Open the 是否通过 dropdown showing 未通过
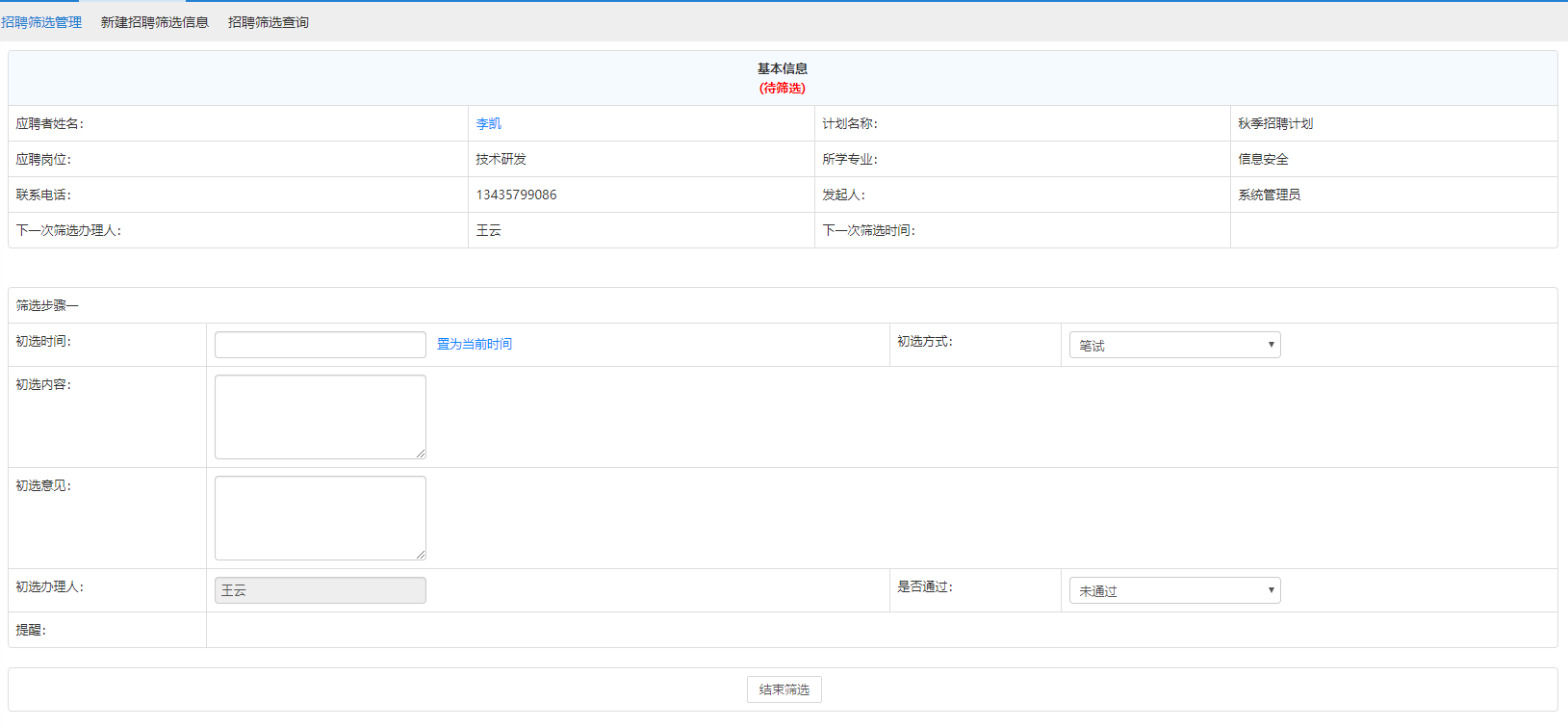 coord(1174,590)
